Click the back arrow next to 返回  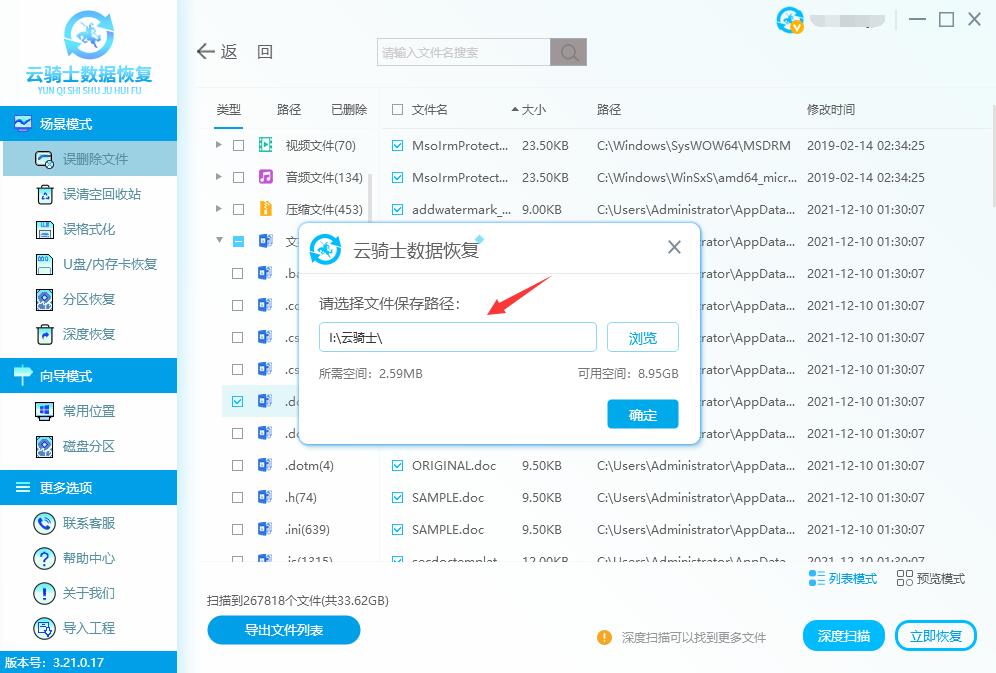click(x=206, y=51)
